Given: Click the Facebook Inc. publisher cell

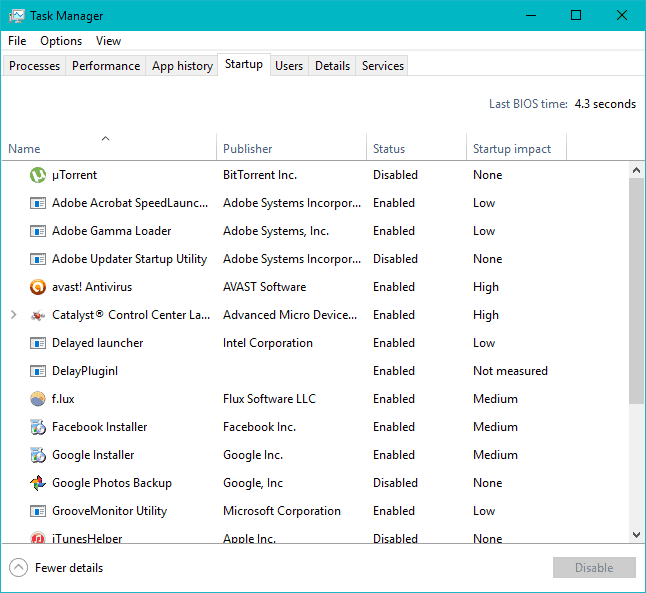Looking at the screenshot, I should (x=259, y=427).
